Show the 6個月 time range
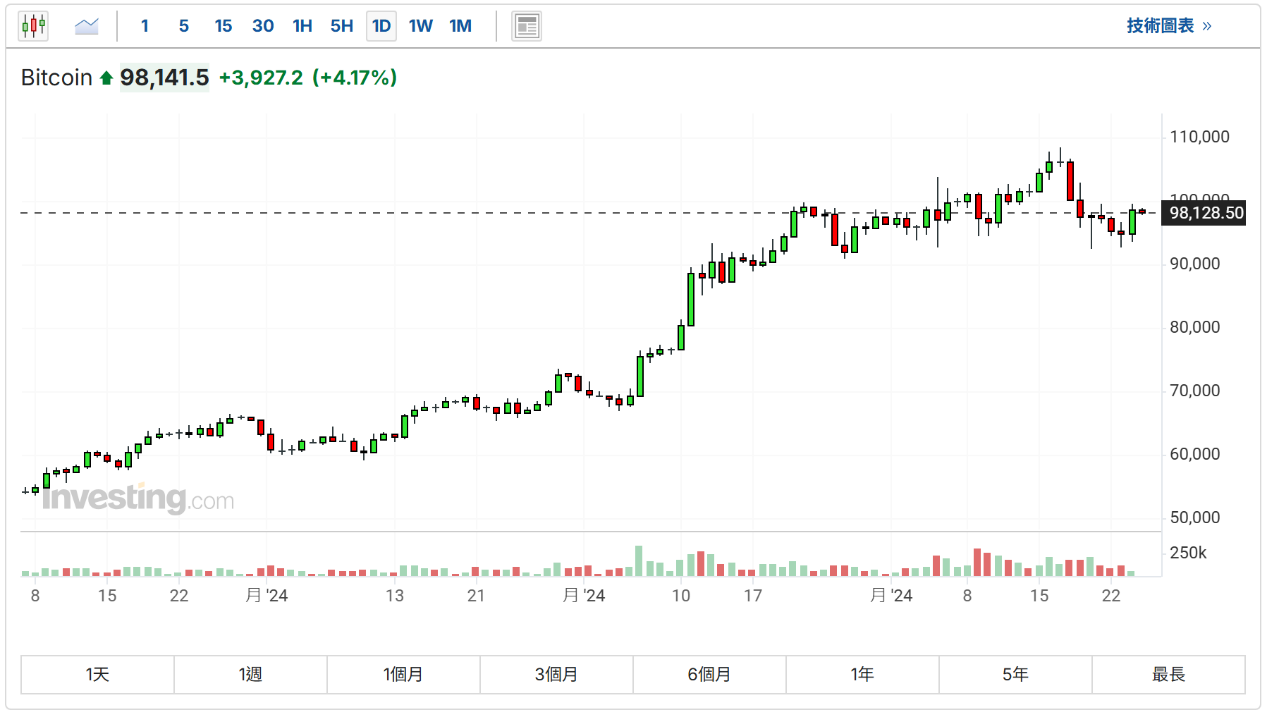Viewport: 1267px width, 717px height. 709,675
